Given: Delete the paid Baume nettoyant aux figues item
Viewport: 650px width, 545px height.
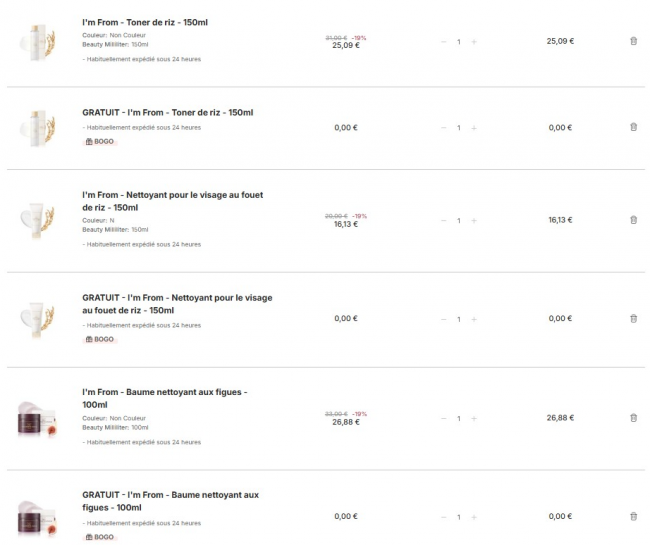Looking at the screenshot, I should (633, 418).
